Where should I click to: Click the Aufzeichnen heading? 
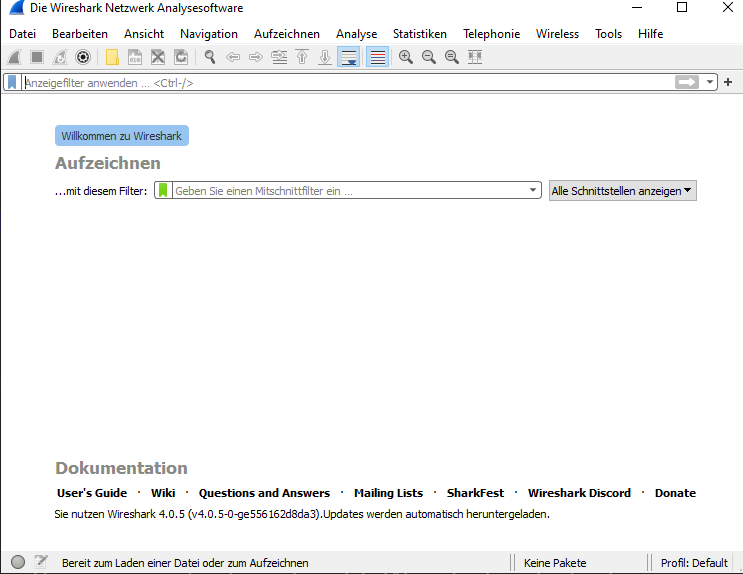108,163
